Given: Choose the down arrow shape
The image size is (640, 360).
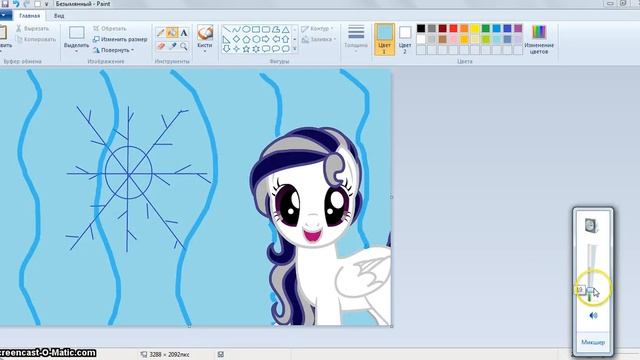Looking at the screenshot, I should (227, 49).
